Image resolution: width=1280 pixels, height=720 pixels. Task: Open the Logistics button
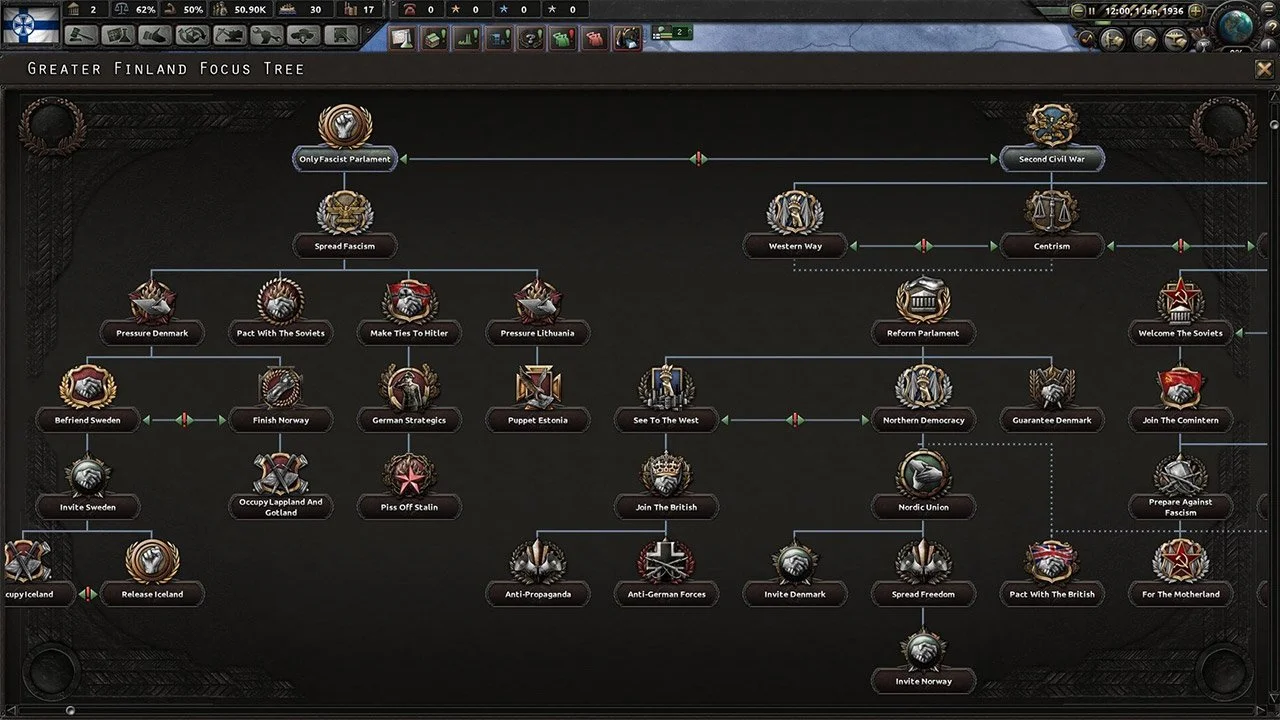pos(342,35)
